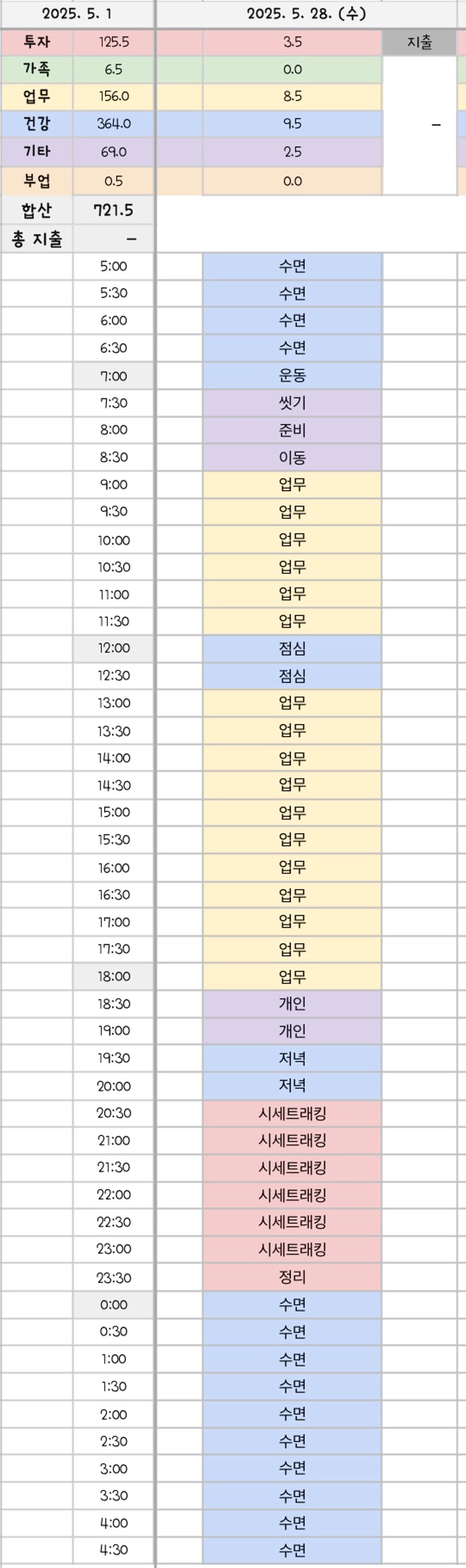Select the 0:00 midnight time cell
The image size is (466, 1568).
(113, 1304)
